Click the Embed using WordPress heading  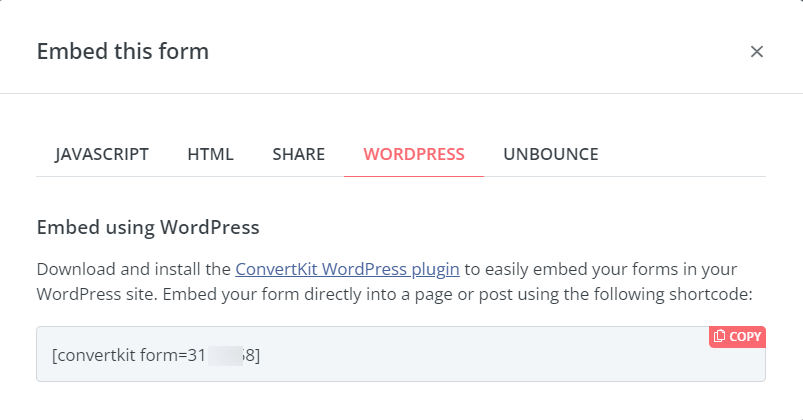point(148,227)
